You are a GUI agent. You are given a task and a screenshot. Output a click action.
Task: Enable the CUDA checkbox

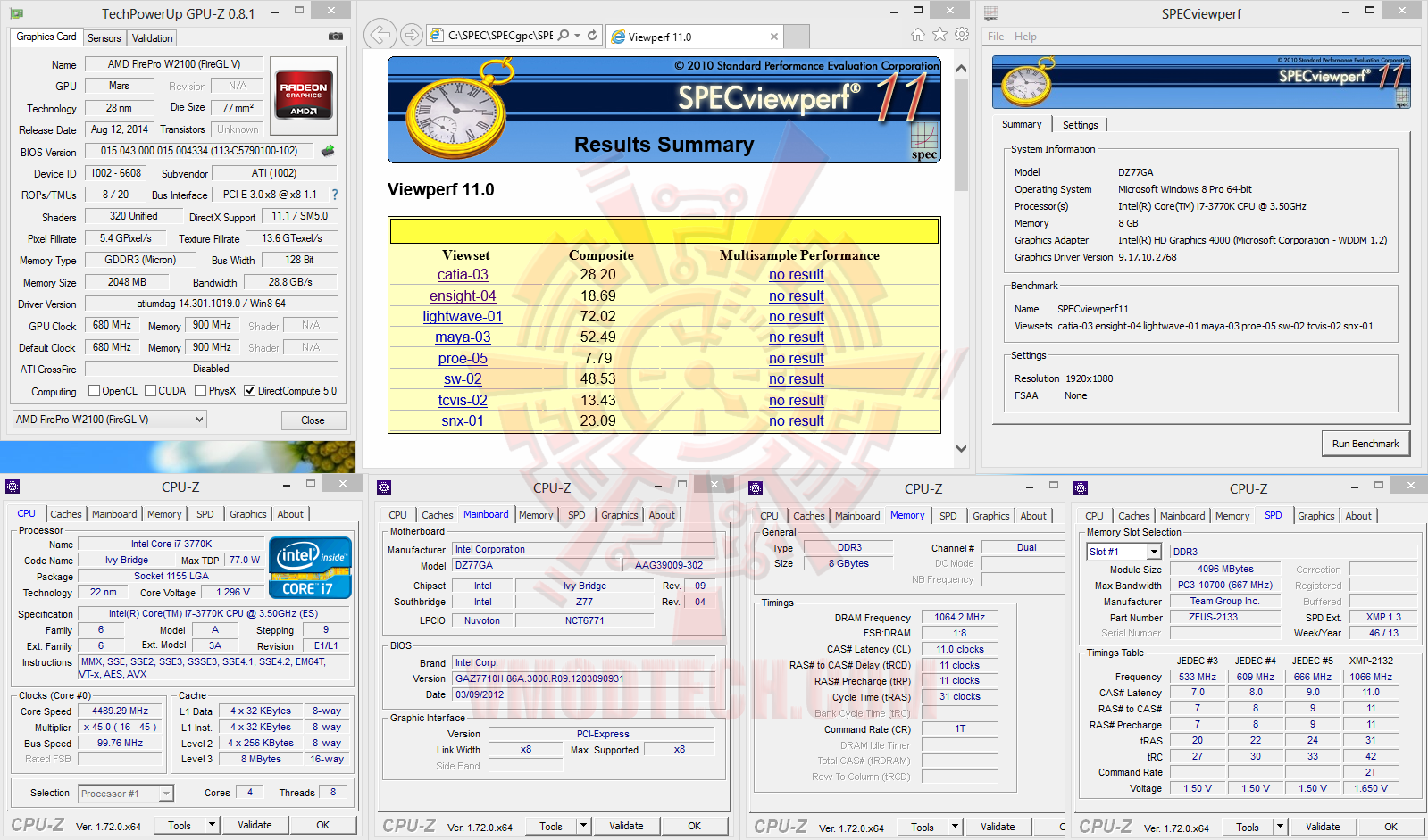click(x=151, y=391)
